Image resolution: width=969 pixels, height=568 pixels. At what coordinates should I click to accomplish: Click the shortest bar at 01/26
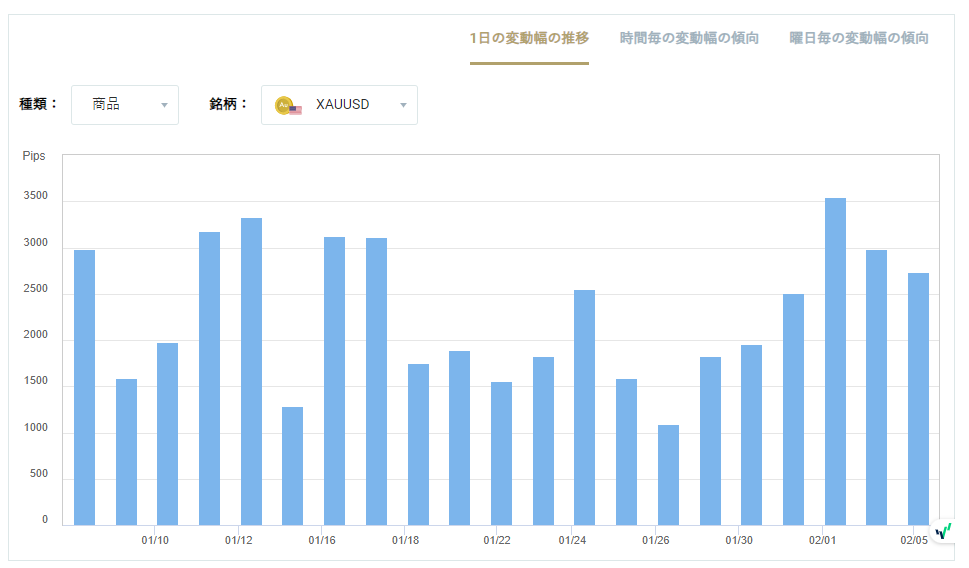pyautogui.click(x=669, y=475)
